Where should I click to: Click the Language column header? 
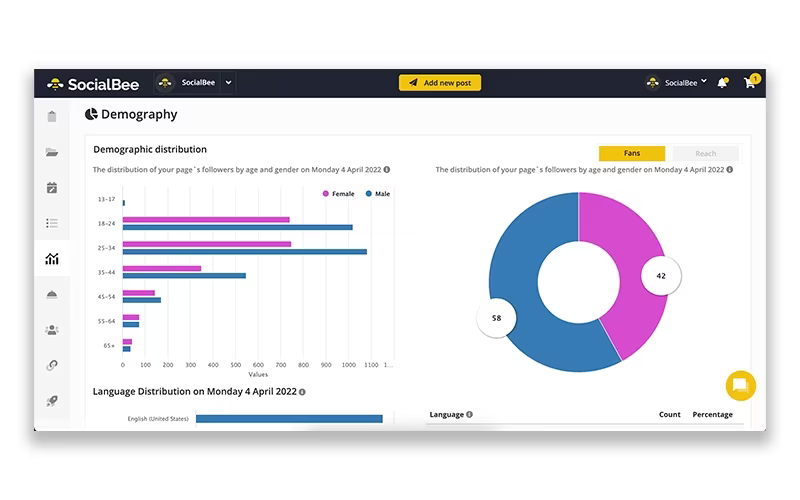click(446, 414)
